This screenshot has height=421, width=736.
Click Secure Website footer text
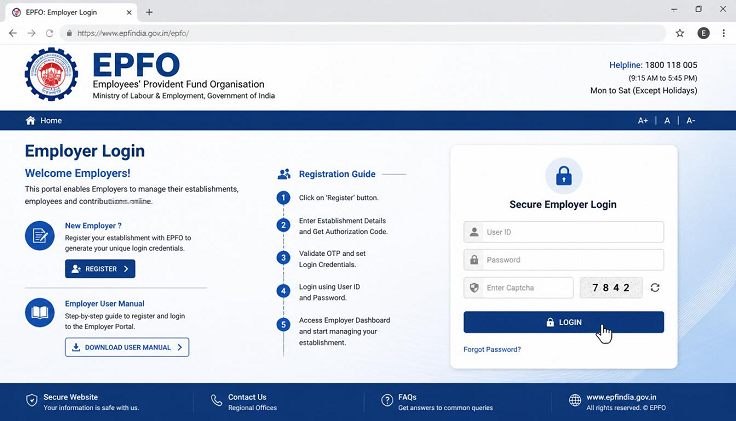[71, 397]
